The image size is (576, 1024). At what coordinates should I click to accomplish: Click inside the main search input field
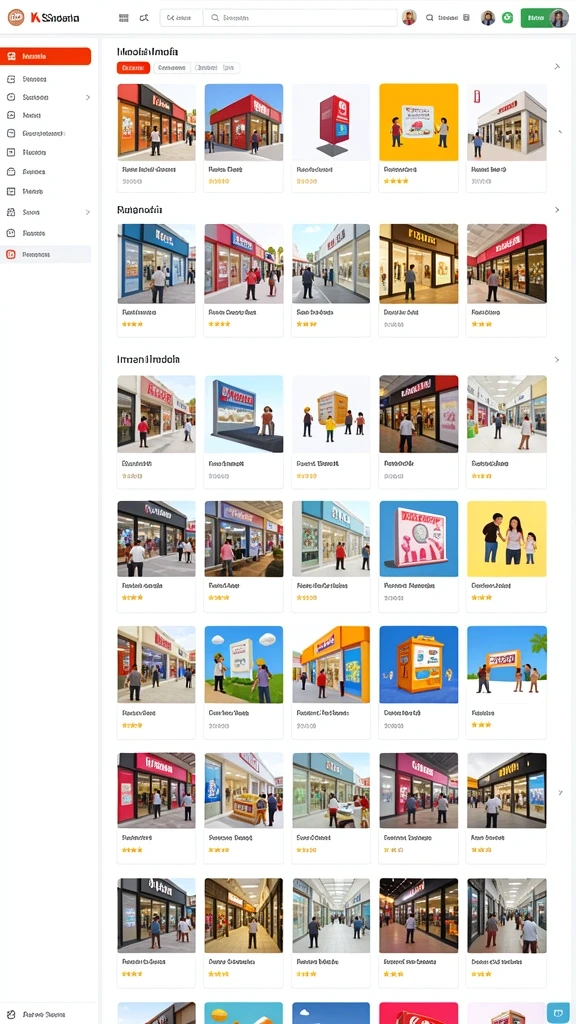pyautogui.click(x=300, y=18)
